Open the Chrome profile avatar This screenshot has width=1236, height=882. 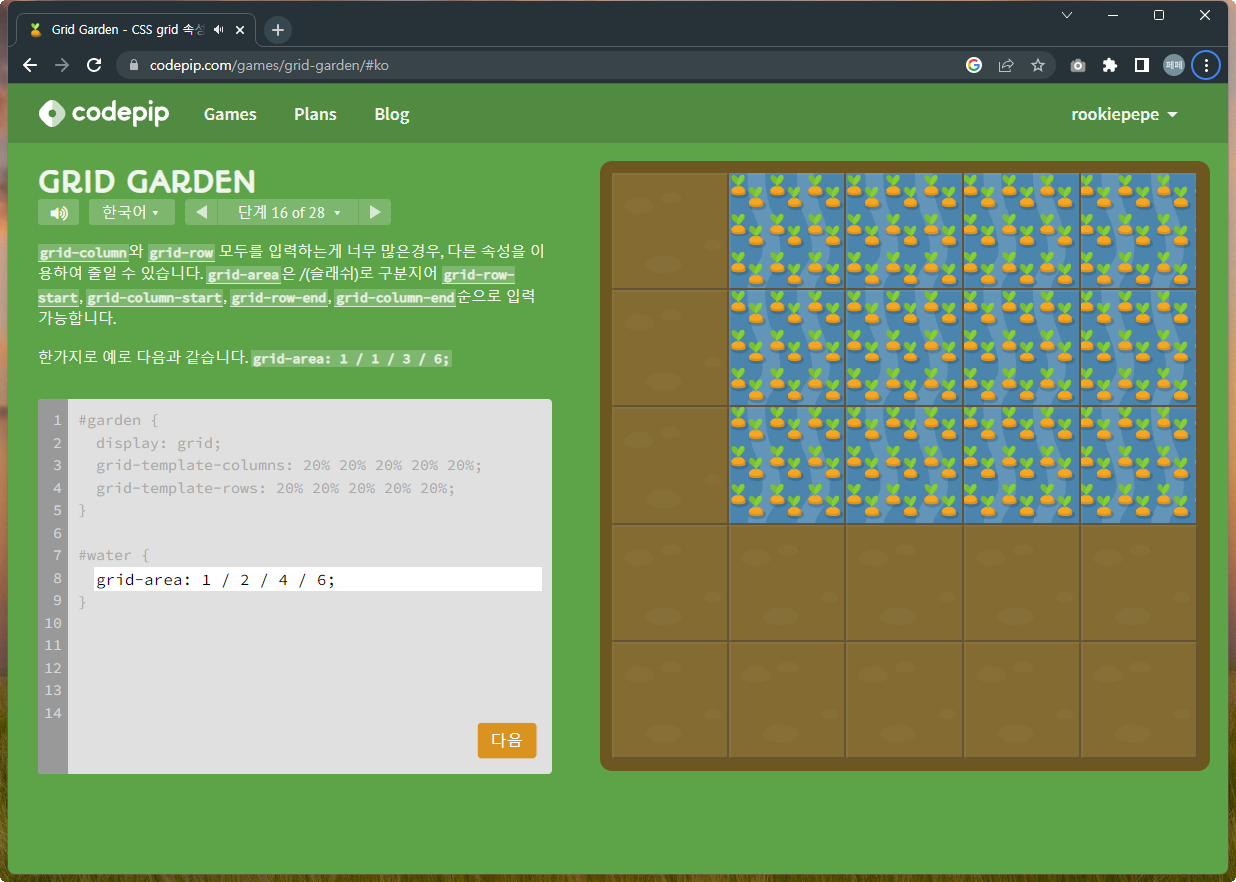tap(1174, 65)
